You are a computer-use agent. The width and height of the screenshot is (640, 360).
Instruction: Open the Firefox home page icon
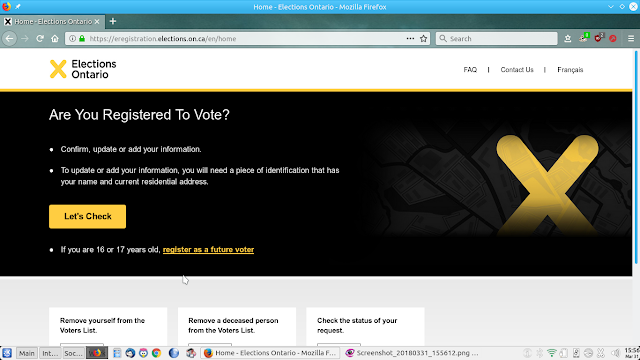pos(55,38)
